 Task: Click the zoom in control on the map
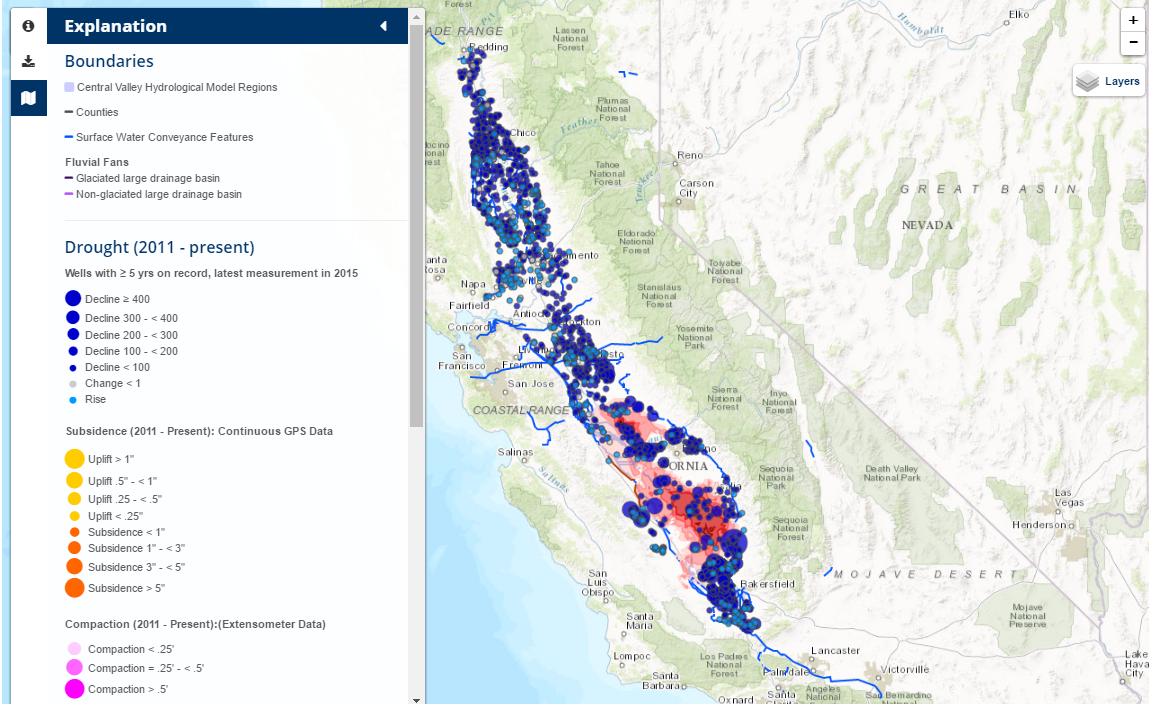(x=1132, y=20)
